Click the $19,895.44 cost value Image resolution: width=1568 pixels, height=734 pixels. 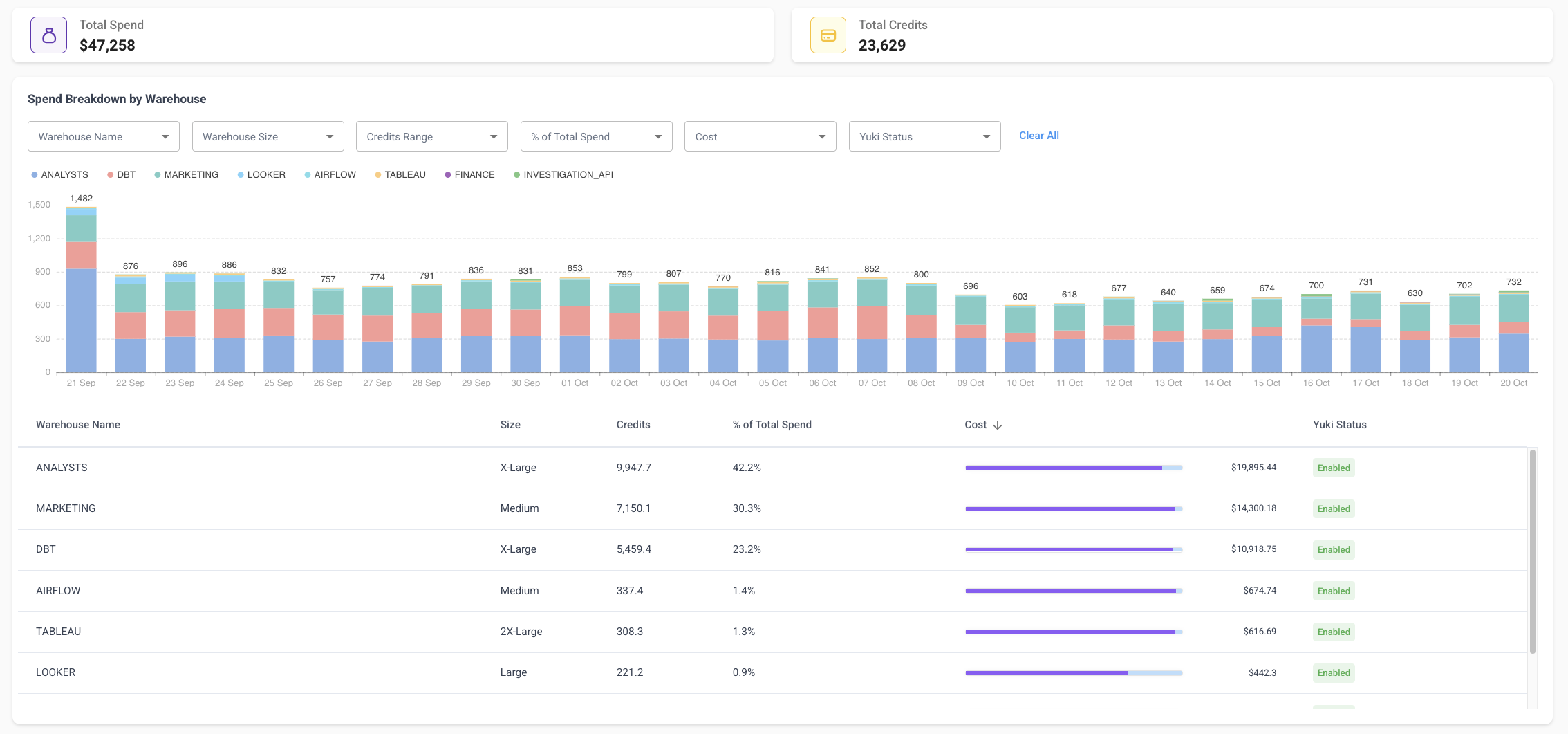(1253, 468)
